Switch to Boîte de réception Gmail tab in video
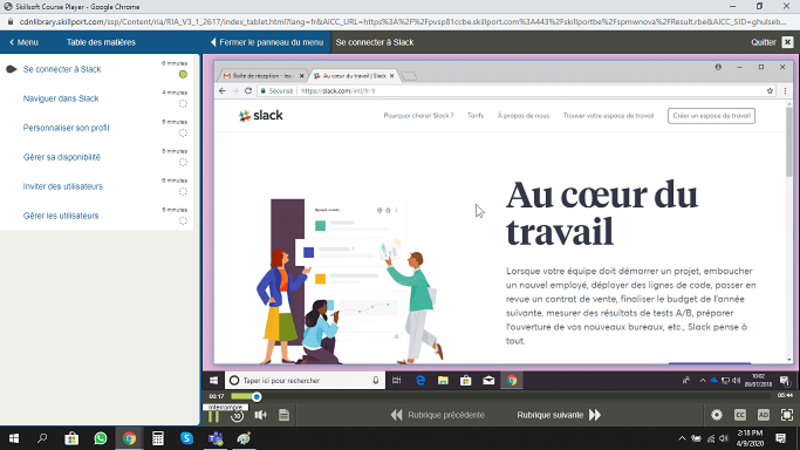 click(263, 76)
